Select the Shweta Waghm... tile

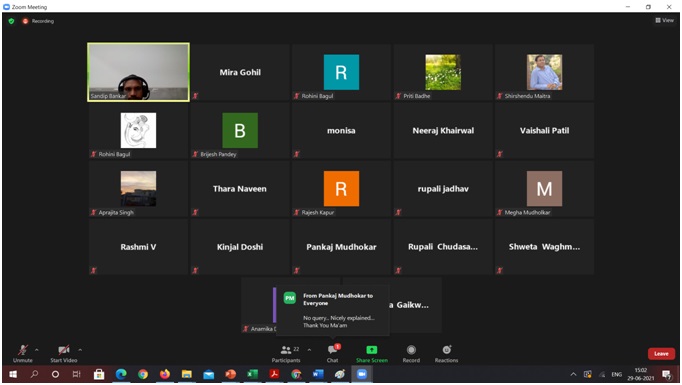click(545, 247)
